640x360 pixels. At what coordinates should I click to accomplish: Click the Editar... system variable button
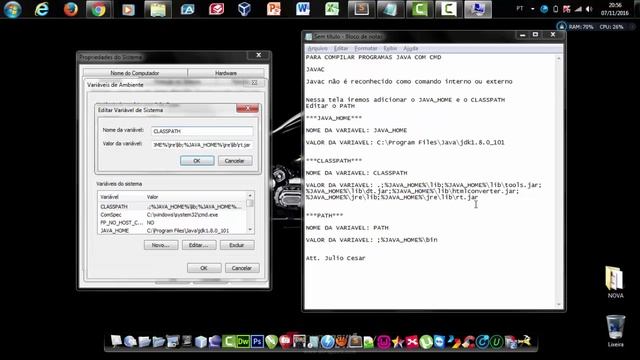point(198,245)
